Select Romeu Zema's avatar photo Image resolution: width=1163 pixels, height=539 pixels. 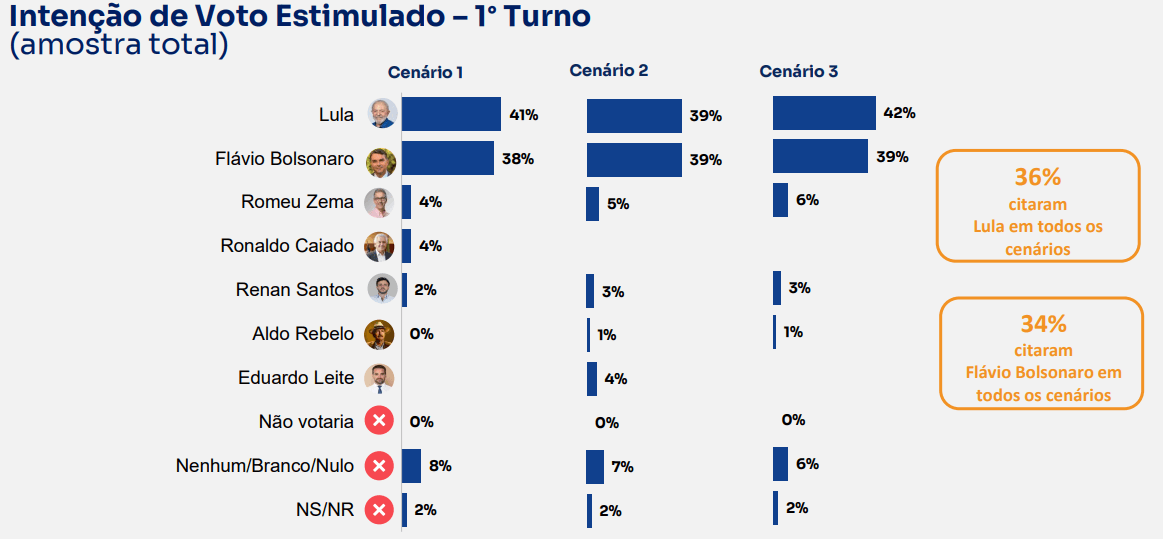point(379,202)
